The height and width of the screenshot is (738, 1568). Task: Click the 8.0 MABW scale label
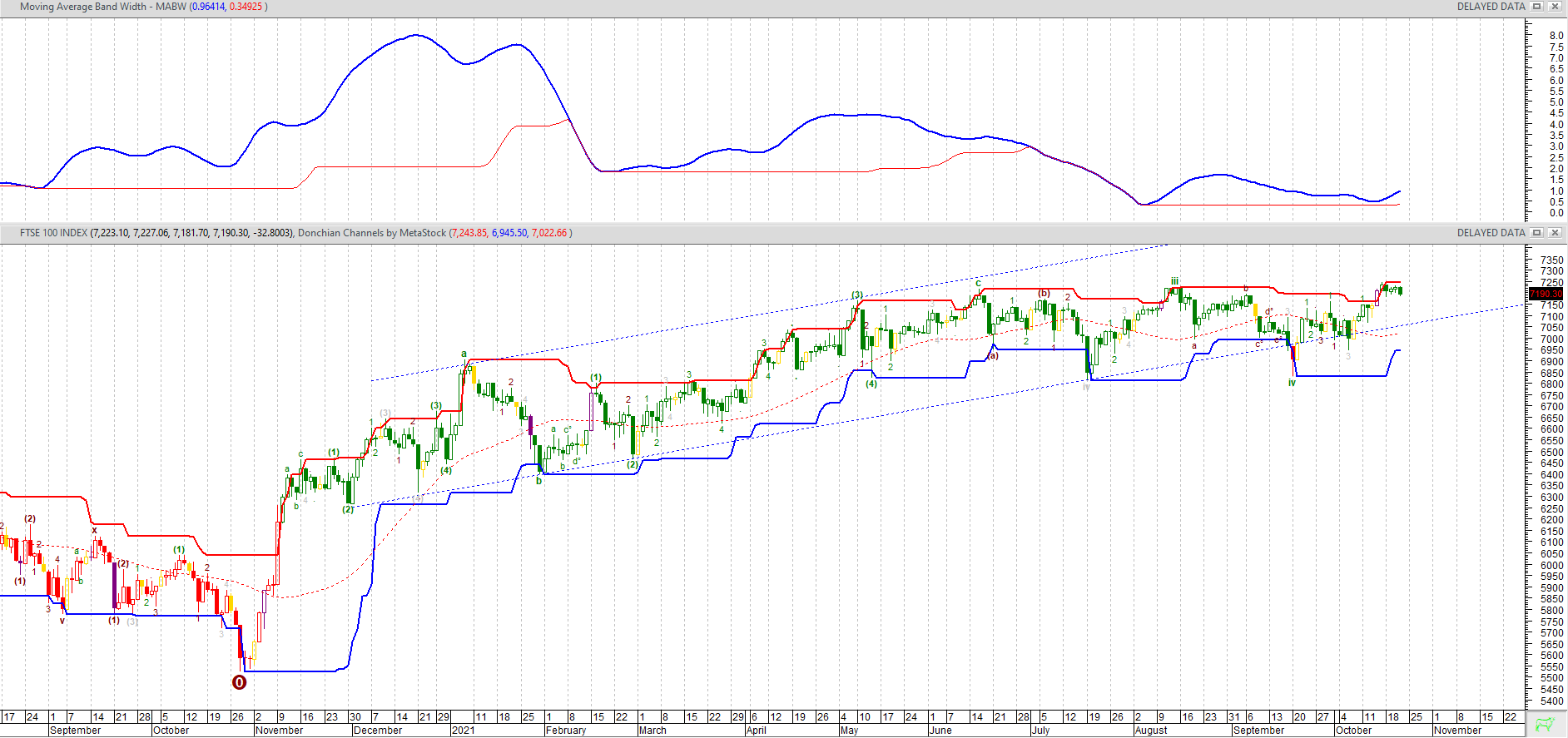point(1556,36)
